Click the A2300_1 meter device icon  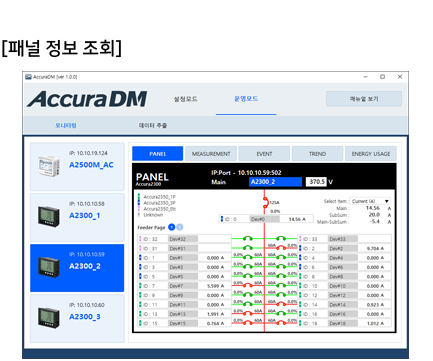tap(49, 216)
